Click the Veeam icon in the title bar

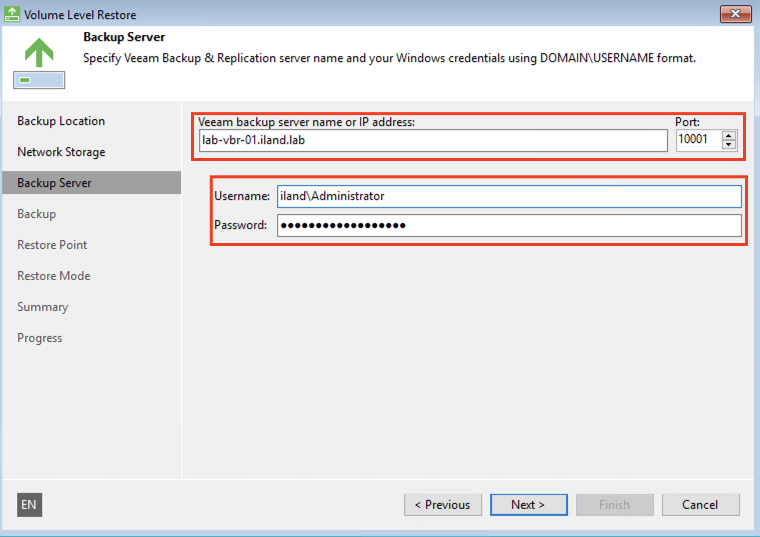point(12,15)
